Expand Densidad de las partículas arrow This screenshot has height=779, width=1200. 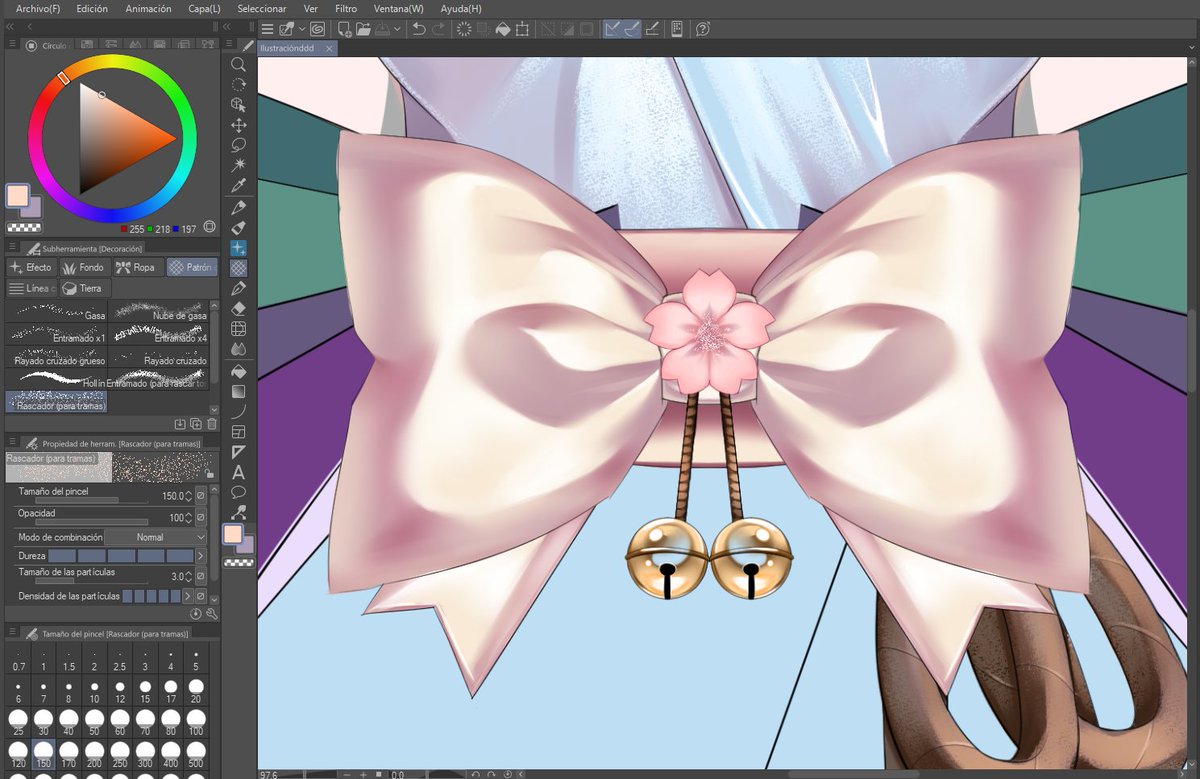click(x=188, y=596)
